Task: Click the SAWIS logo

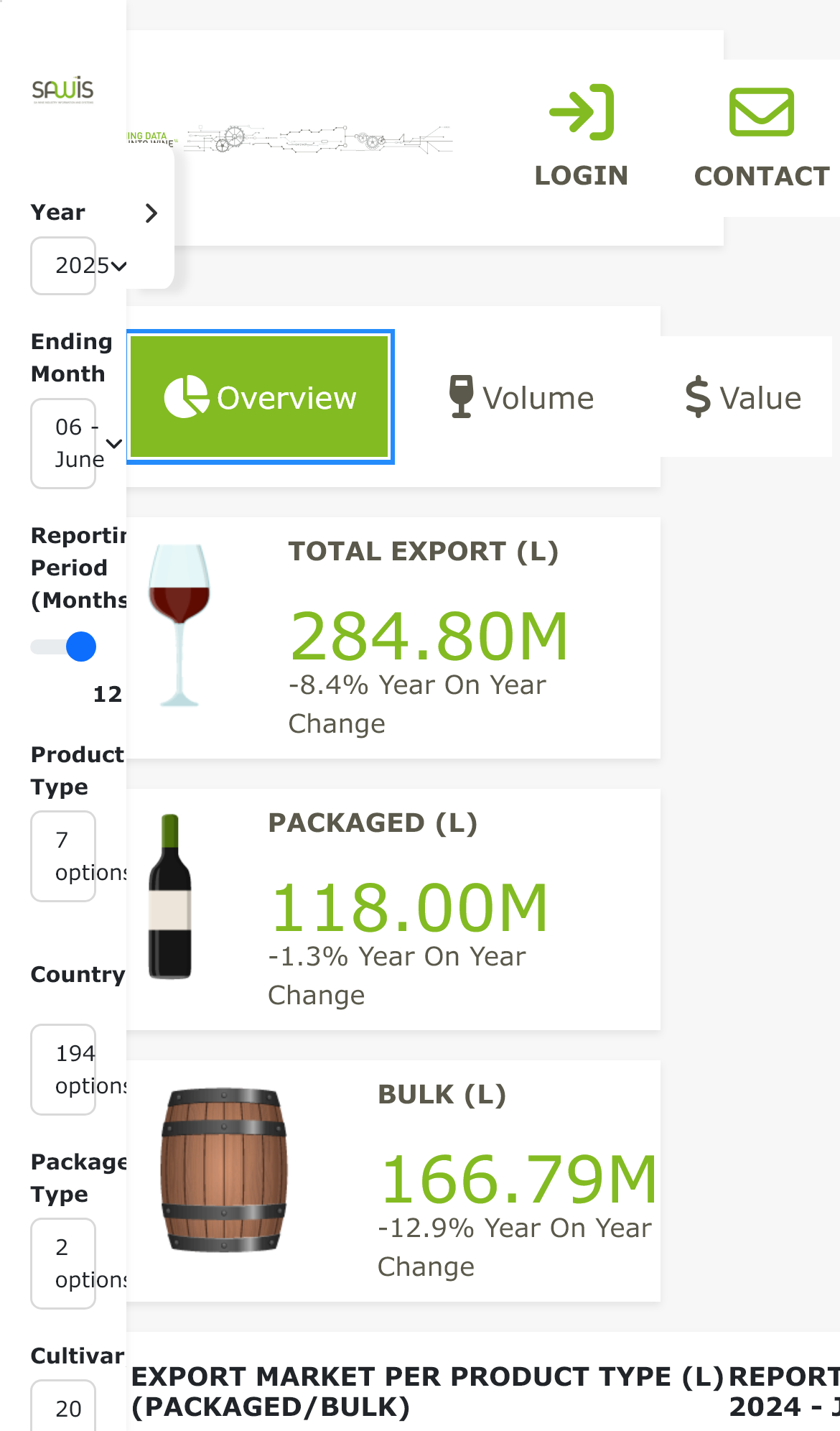Action: click(63, 90)
